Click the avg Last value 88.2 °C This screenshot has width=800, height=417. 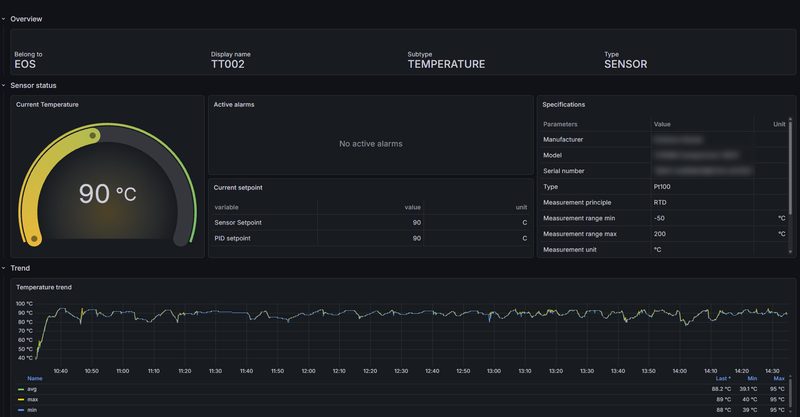pos(721,389)
